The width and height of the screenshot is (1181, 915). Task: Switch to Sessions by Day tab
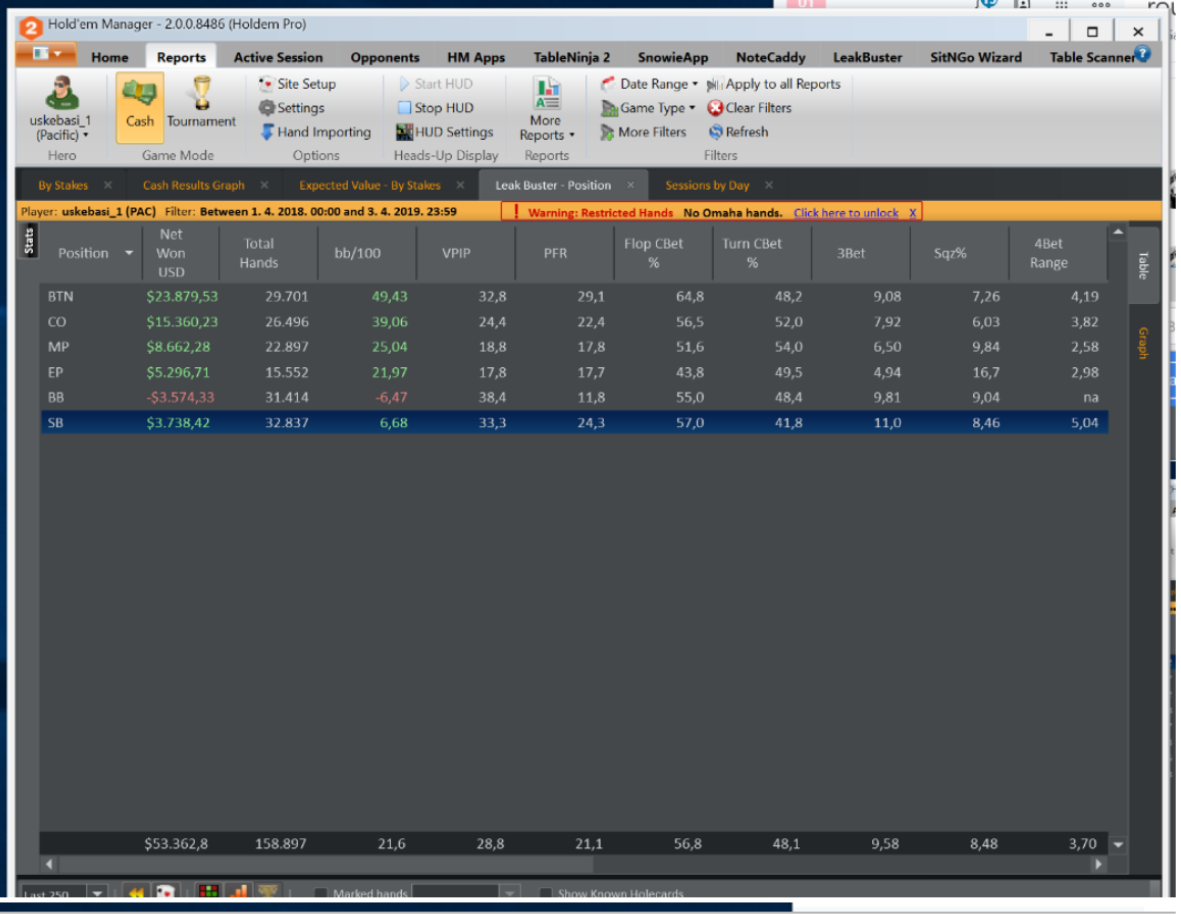coord(707,185)
